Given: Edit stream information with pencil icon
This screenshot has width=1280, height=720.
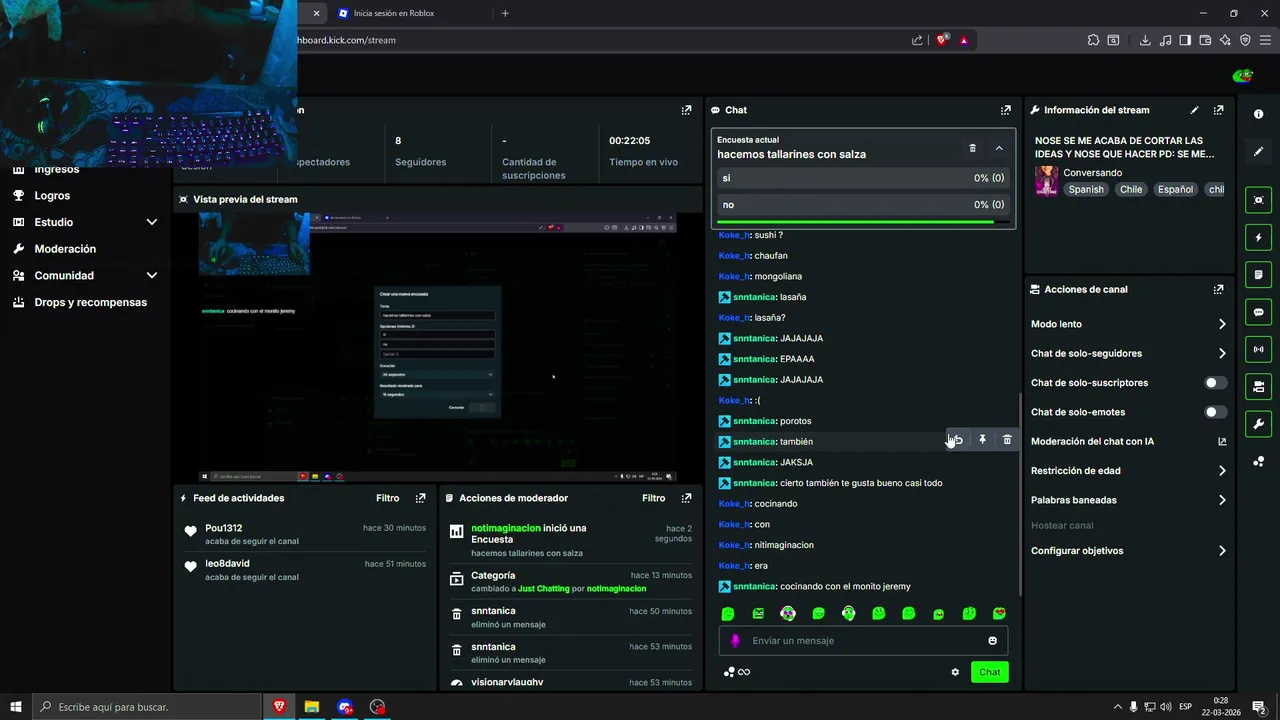Looking at the screenshot, I should (x=1194, y=110).
